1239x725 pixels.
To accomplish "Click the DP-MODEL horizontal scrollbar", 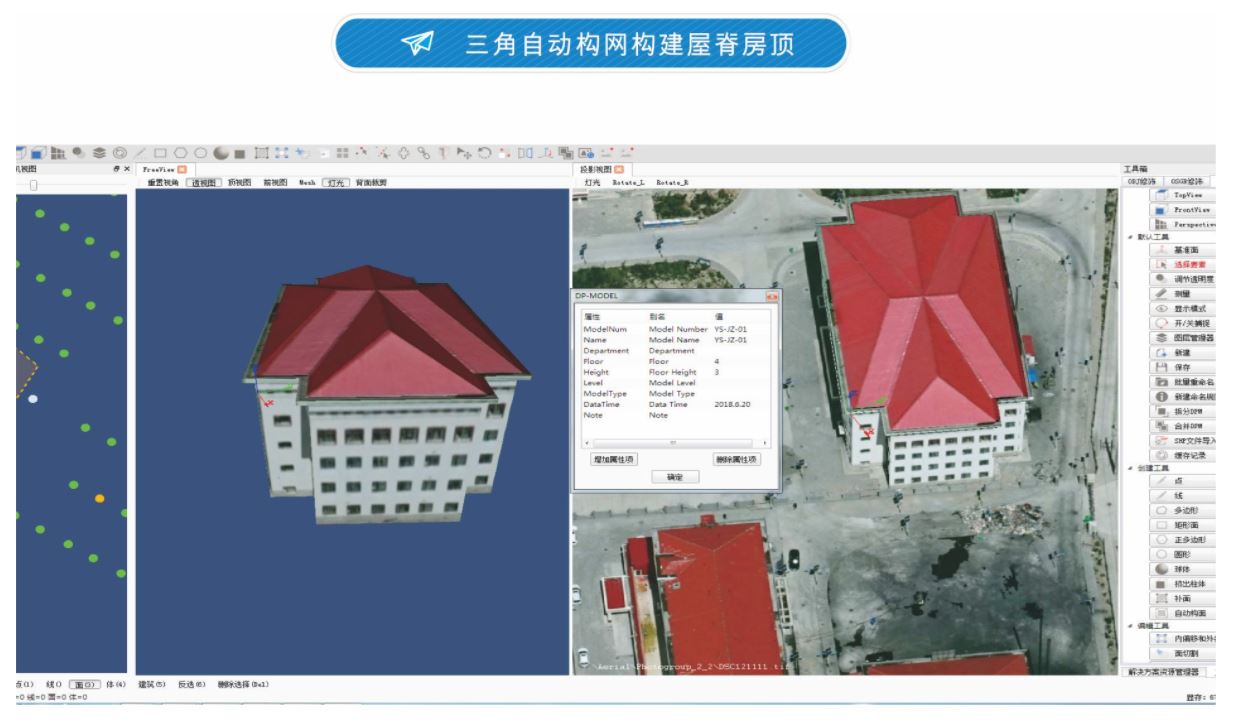I will 674,442.
